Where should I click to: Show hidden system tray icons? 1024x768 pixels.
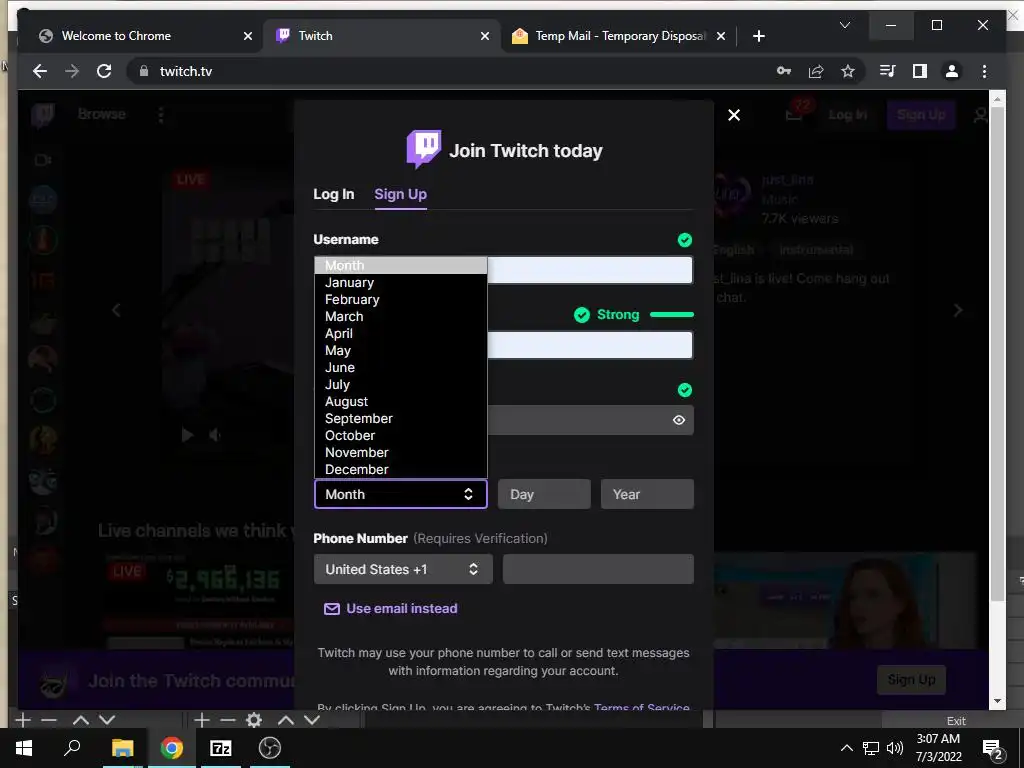pos(846,748)
